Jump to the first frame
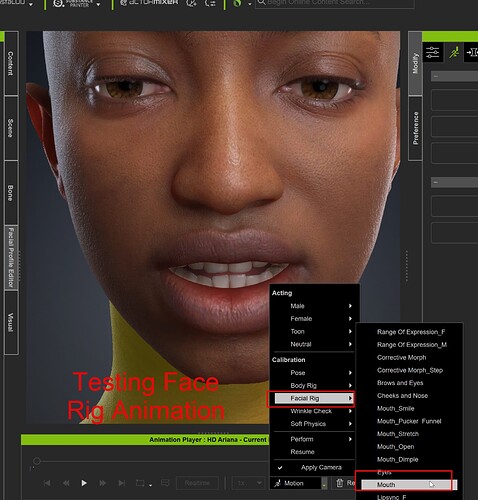This screenshot has height=500, width=478. (x=47, y=483)
